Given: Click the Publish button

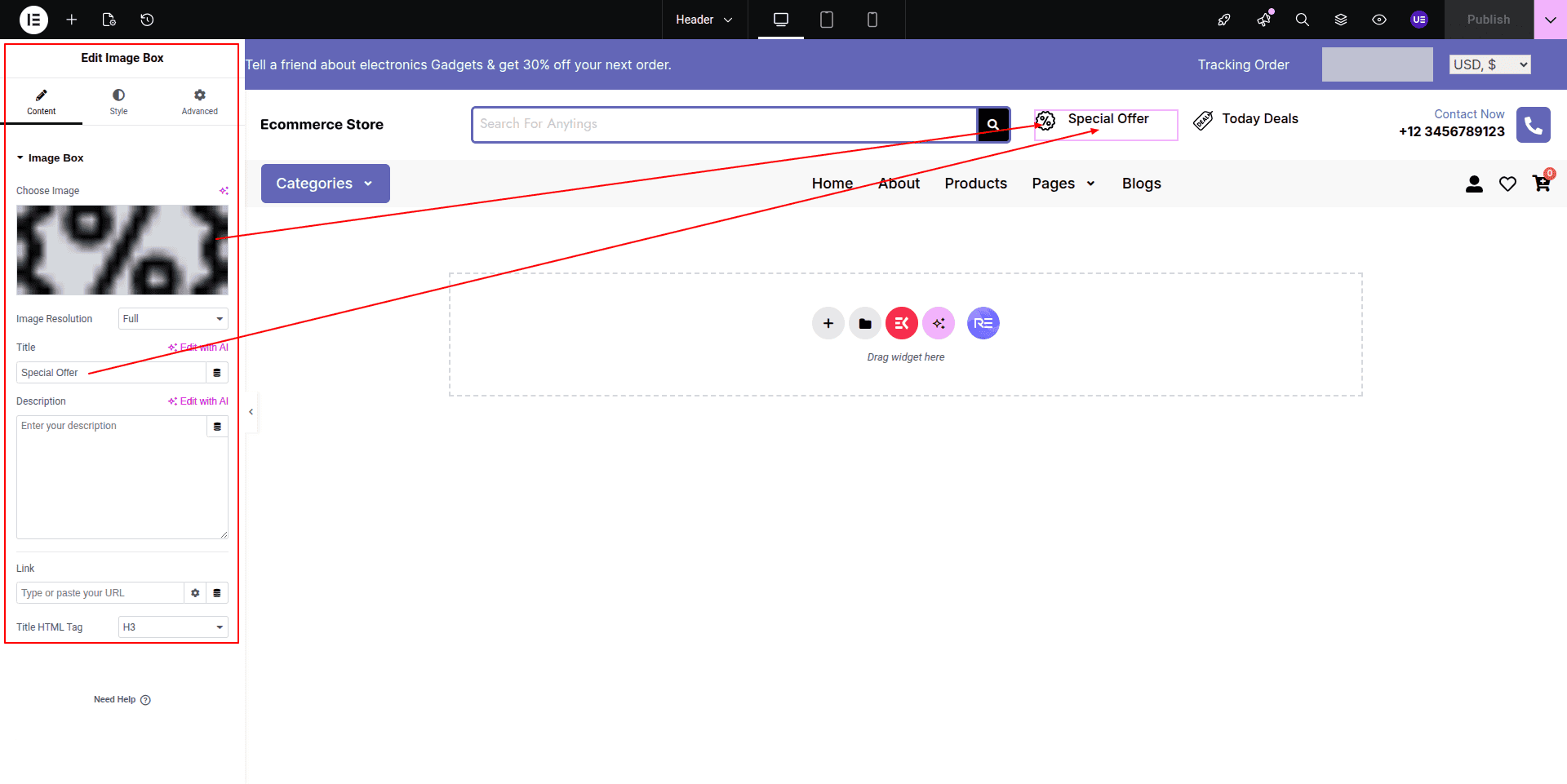Looking at the screenshot, I should click(1488, 20).
